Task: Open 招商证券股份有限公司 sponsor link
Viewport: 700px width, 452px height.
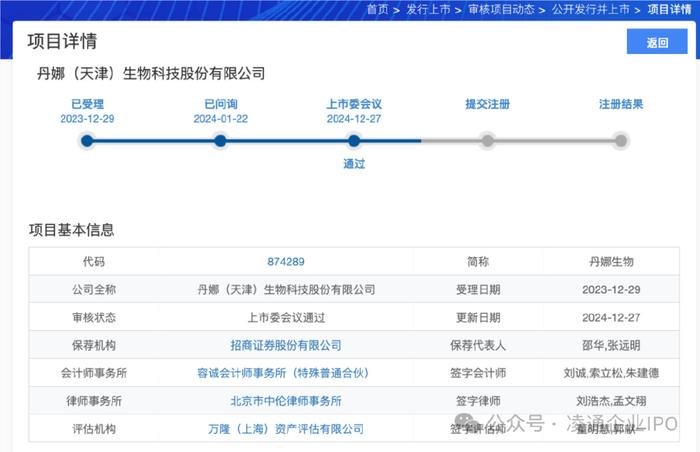Action: (x=286, y=345)
